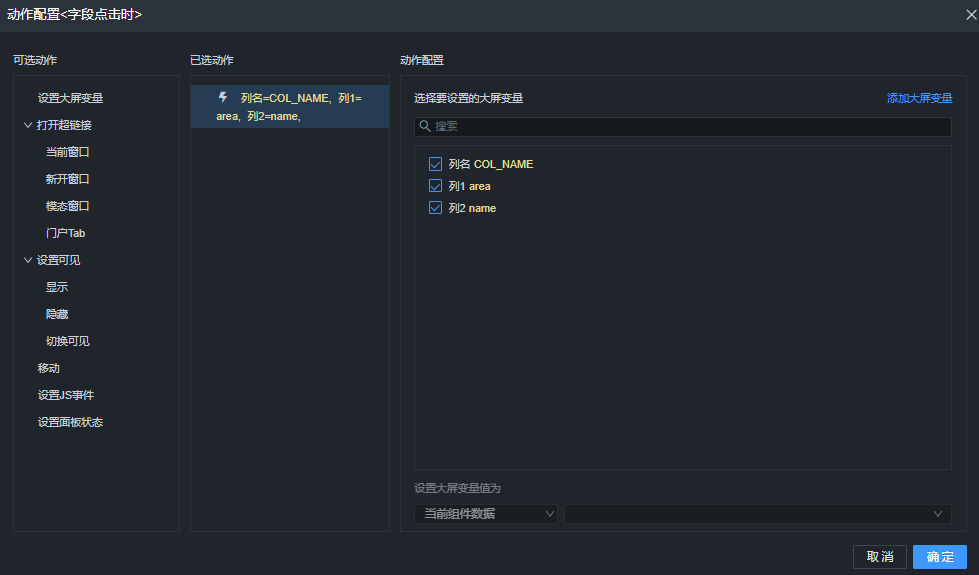Select the 切换可见 action
Image resolution: width=979 pixels, height=575 pixels.
click(x=67, y=341)
